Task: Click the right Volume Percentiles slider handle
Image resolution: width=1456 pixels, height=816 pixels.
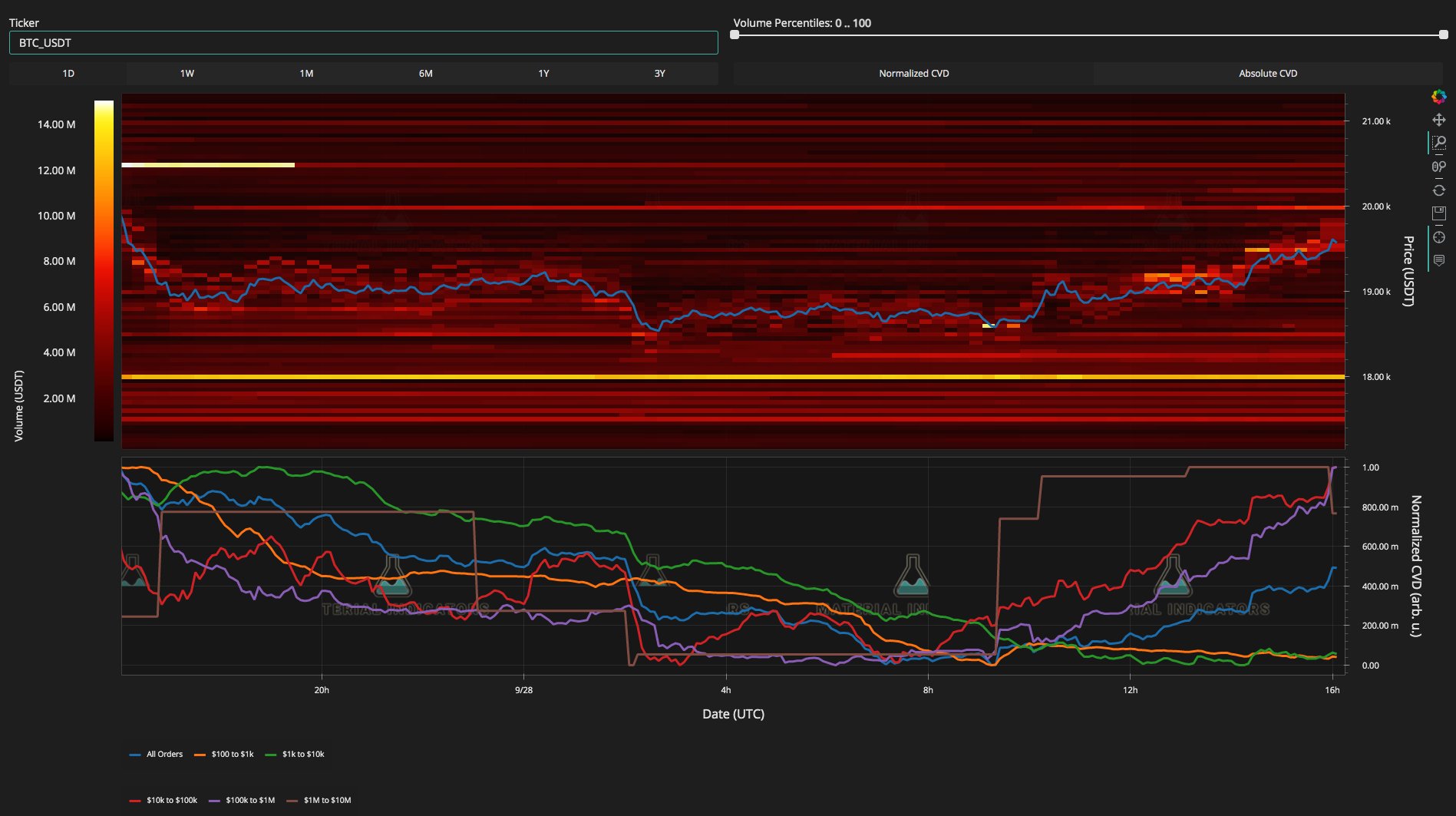Action: (x=1443, y=35)
